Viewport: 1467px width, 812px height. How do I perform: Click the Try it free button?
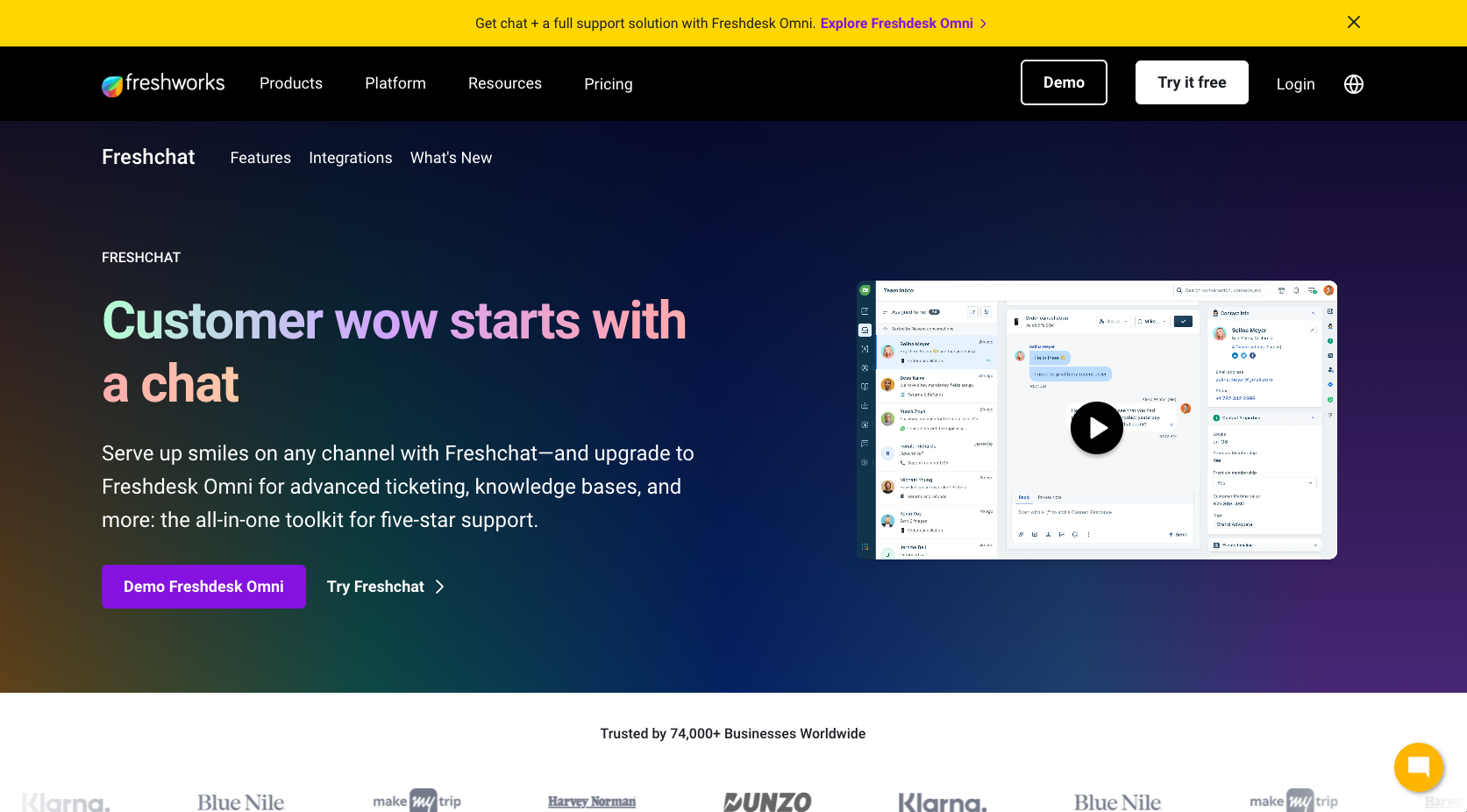1191,82
